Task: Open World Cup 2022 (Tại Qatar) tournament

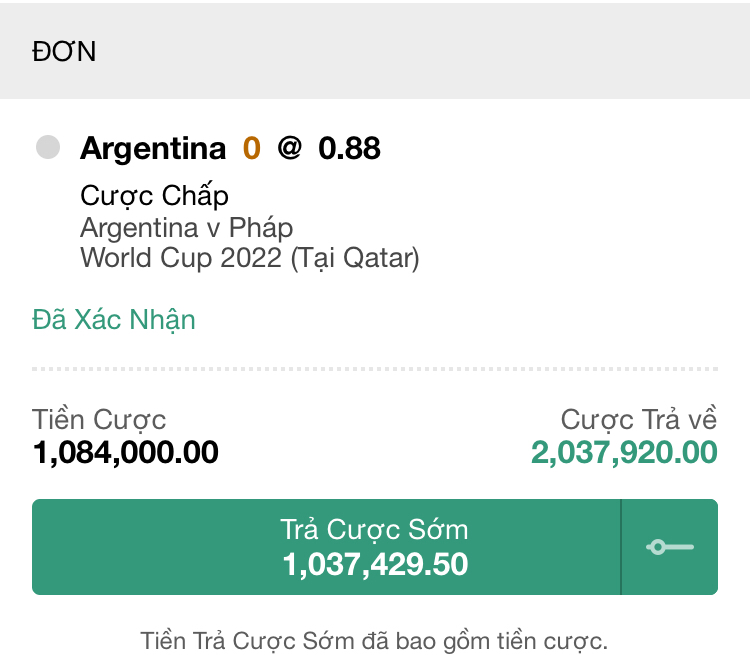Action: (250, 258)
